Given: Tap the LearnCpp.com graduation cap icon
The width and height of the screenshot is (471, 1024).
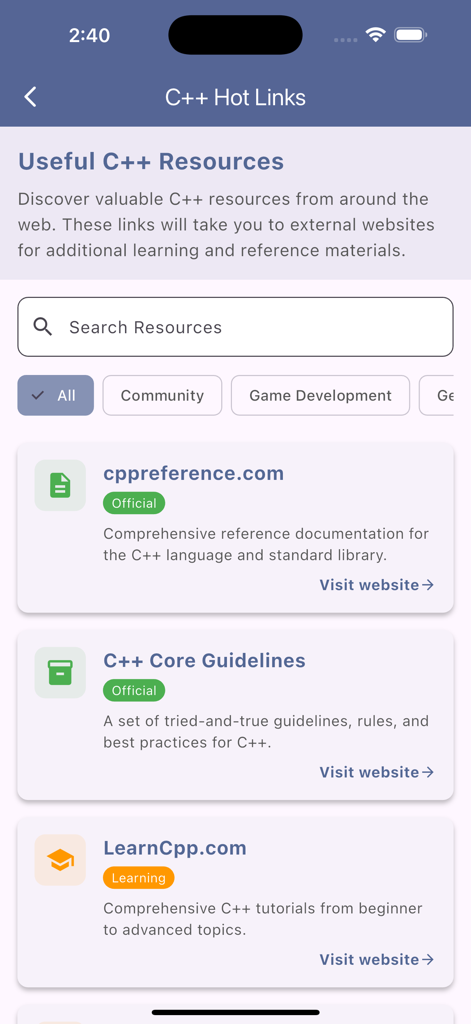Looking at the screenshot, I should 60,860.
